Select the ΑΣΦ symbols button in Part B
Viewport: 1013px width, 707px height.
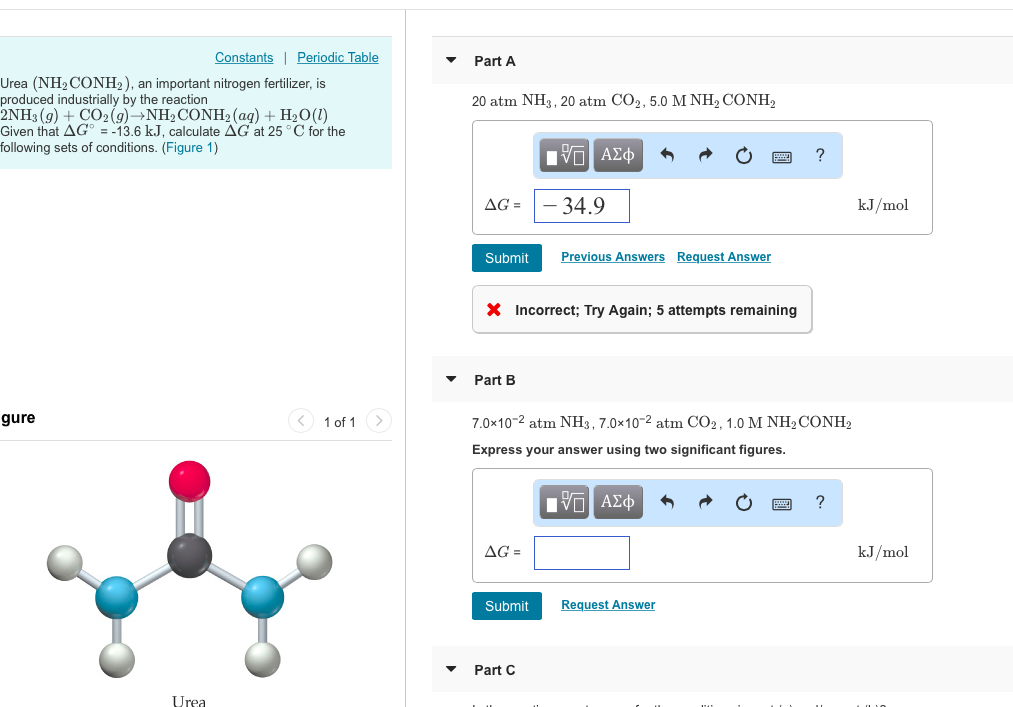[617, 502]
